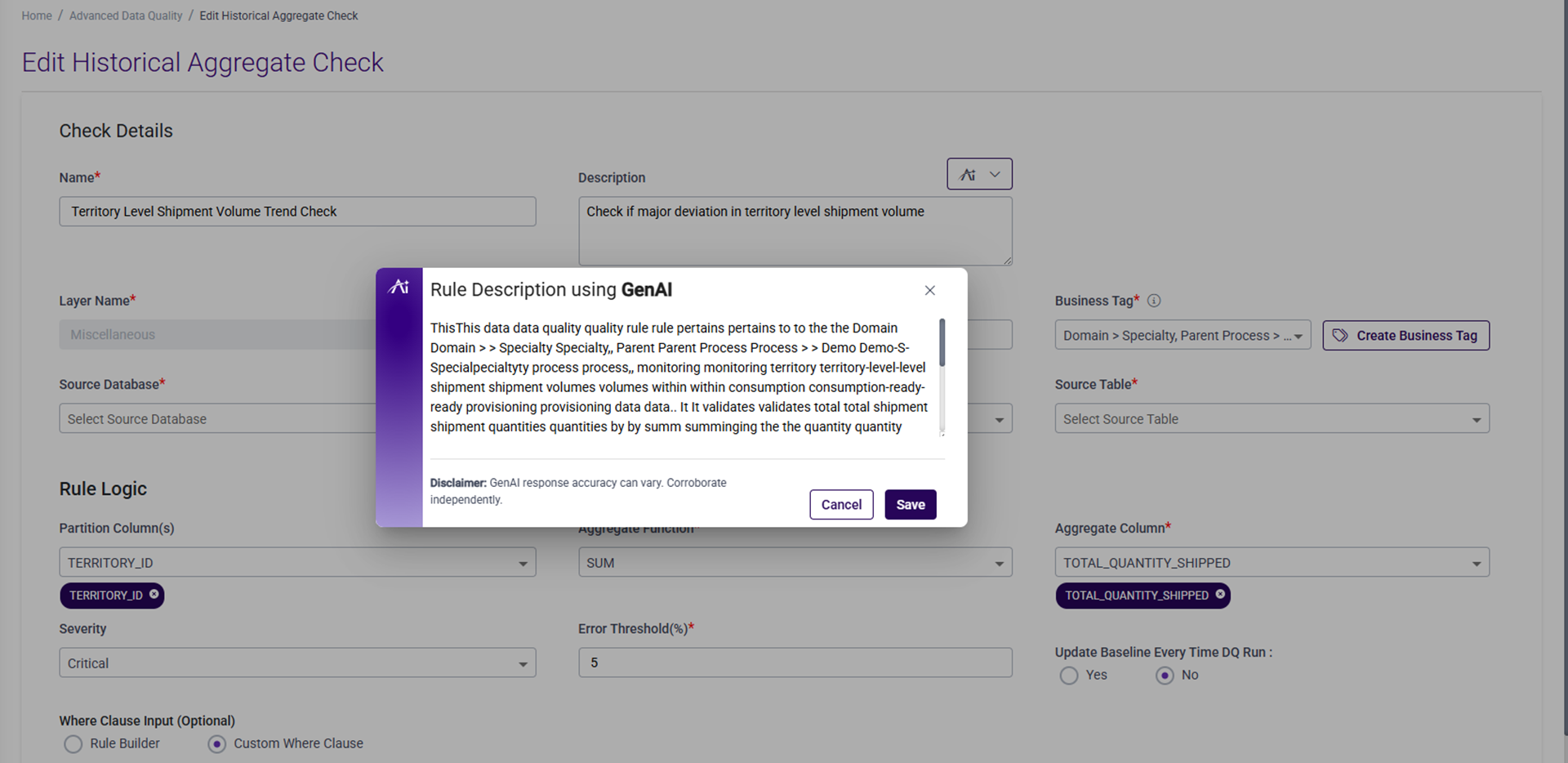Click the Business Tag info icon
The height and width of the screenshot is (763, 1568).
point(1154,301)
